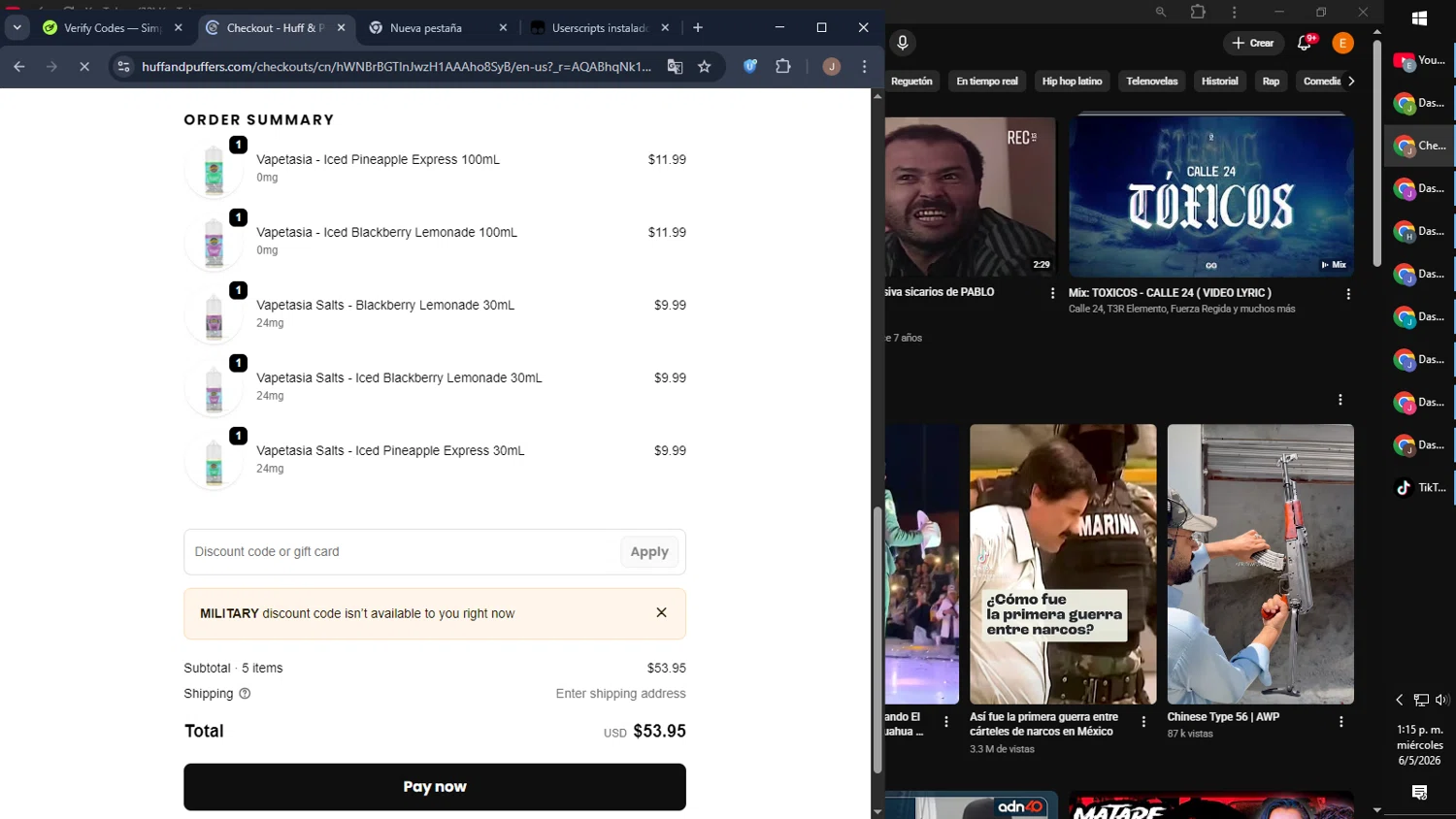Open the blue shield extension icon
Viewport: 1456px width, 819px height.
coord(750,67)
